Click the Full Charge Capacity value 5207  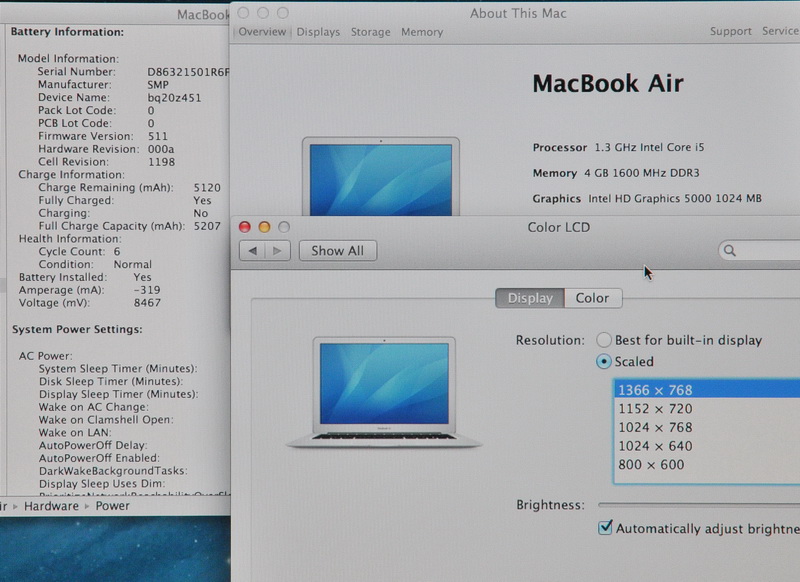click(207, 226)
